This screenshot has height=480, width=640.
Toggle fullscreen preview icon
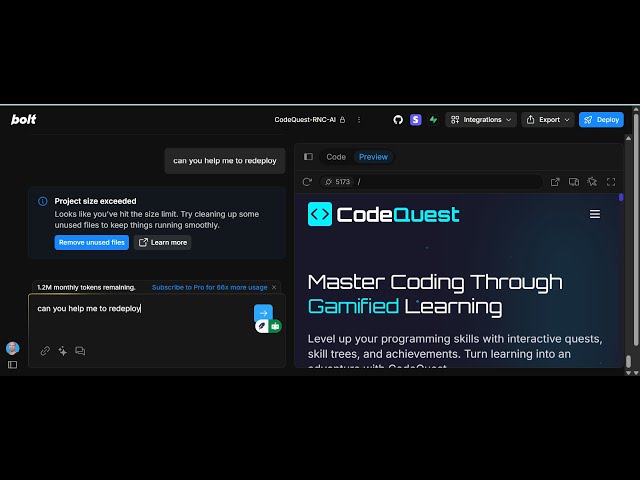611,182
